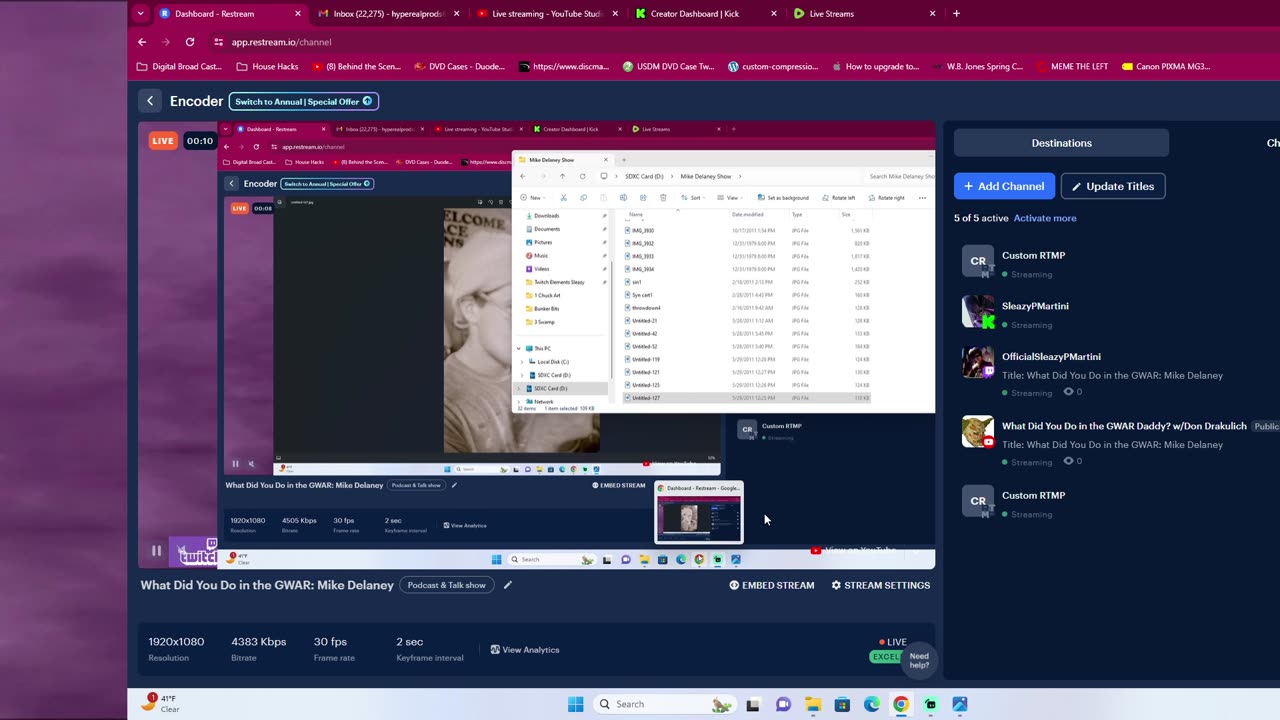This screenshot has height=720, width=1280.
Task: Open the tab search dropdown arrow
Action: point(140,14)
